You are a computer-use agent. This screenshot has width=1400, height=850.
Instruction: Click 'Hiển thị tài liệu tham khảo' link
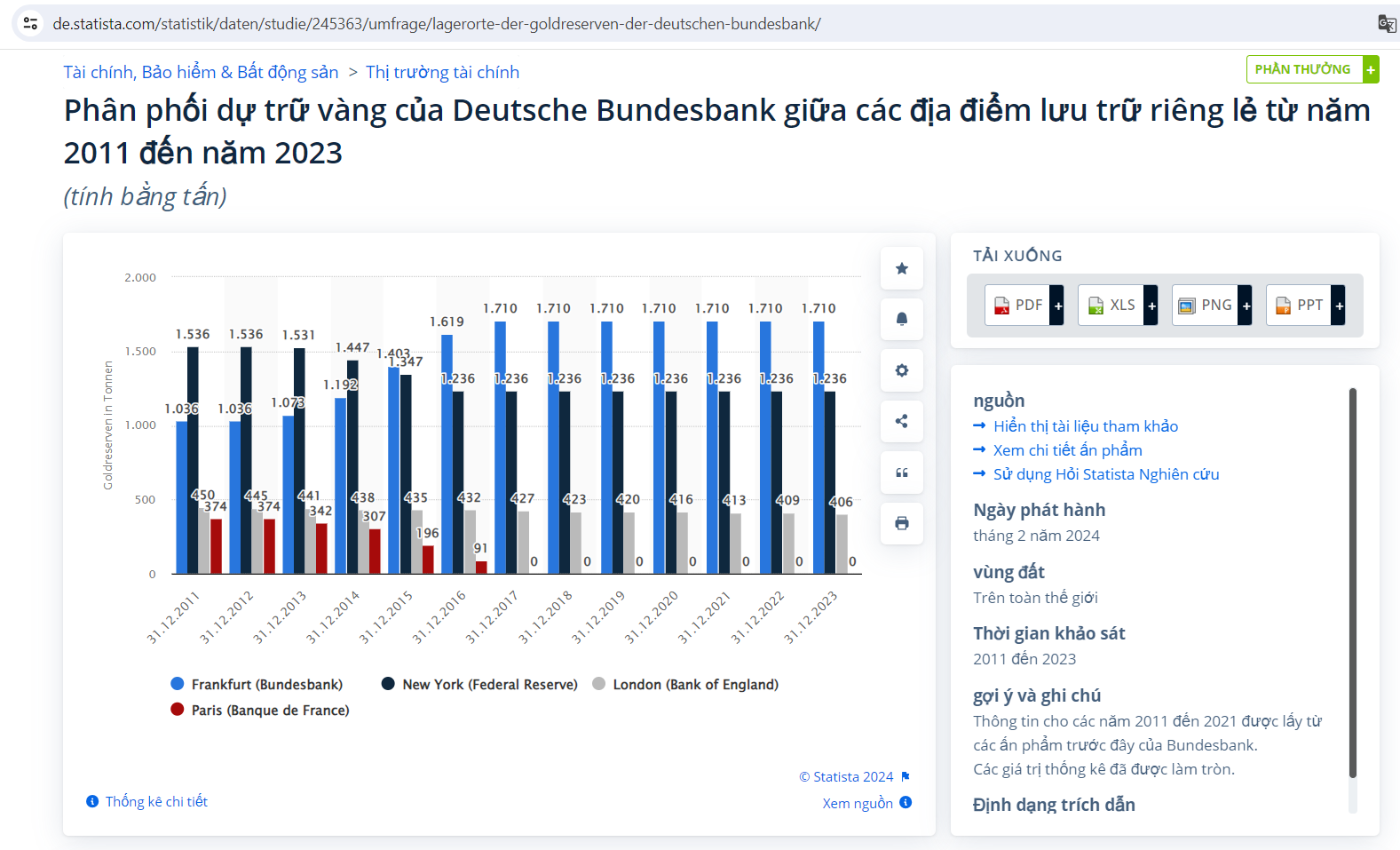coord(1085,426)
